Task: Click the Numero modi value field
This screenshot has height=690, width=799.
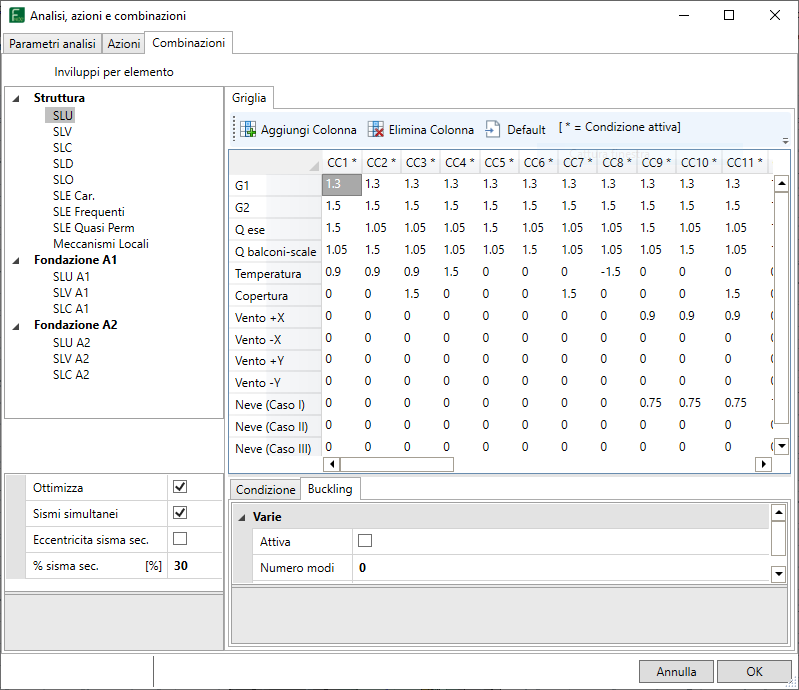Action: 561,568
